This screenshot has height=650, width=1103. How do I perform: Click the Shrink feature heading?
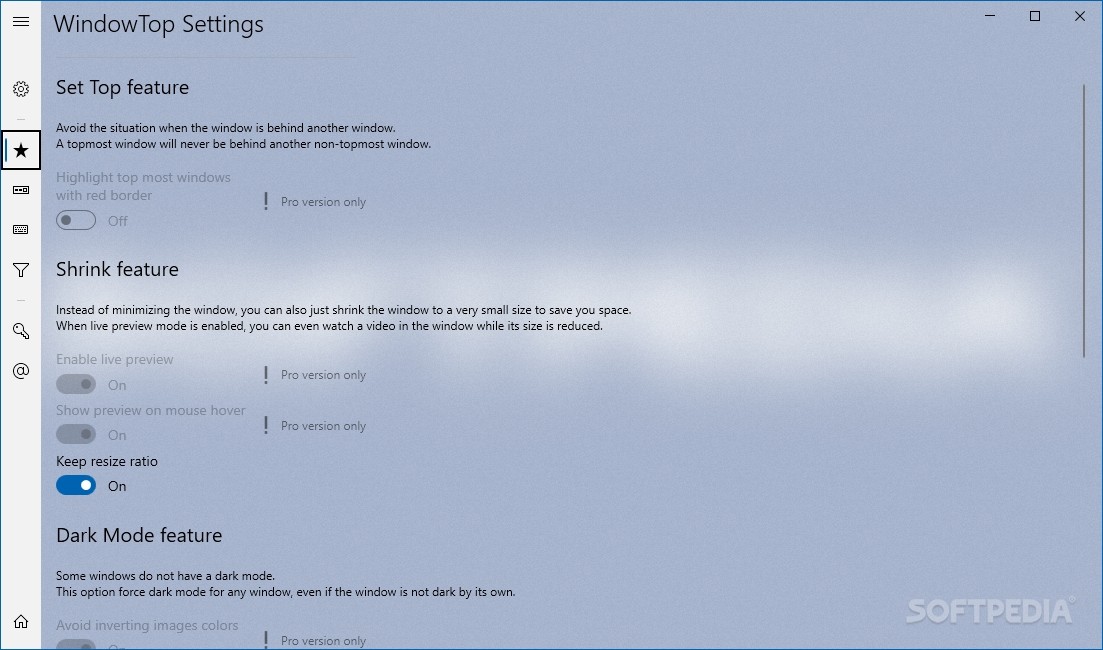coord(117,269)
